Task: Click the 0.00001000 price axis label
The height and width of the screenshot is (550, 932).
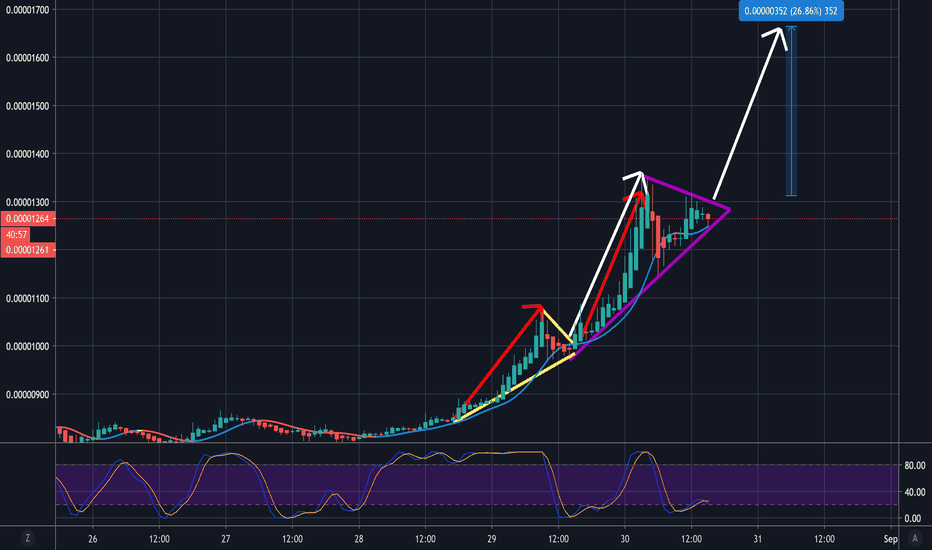Action: click(x=27, y=346)
